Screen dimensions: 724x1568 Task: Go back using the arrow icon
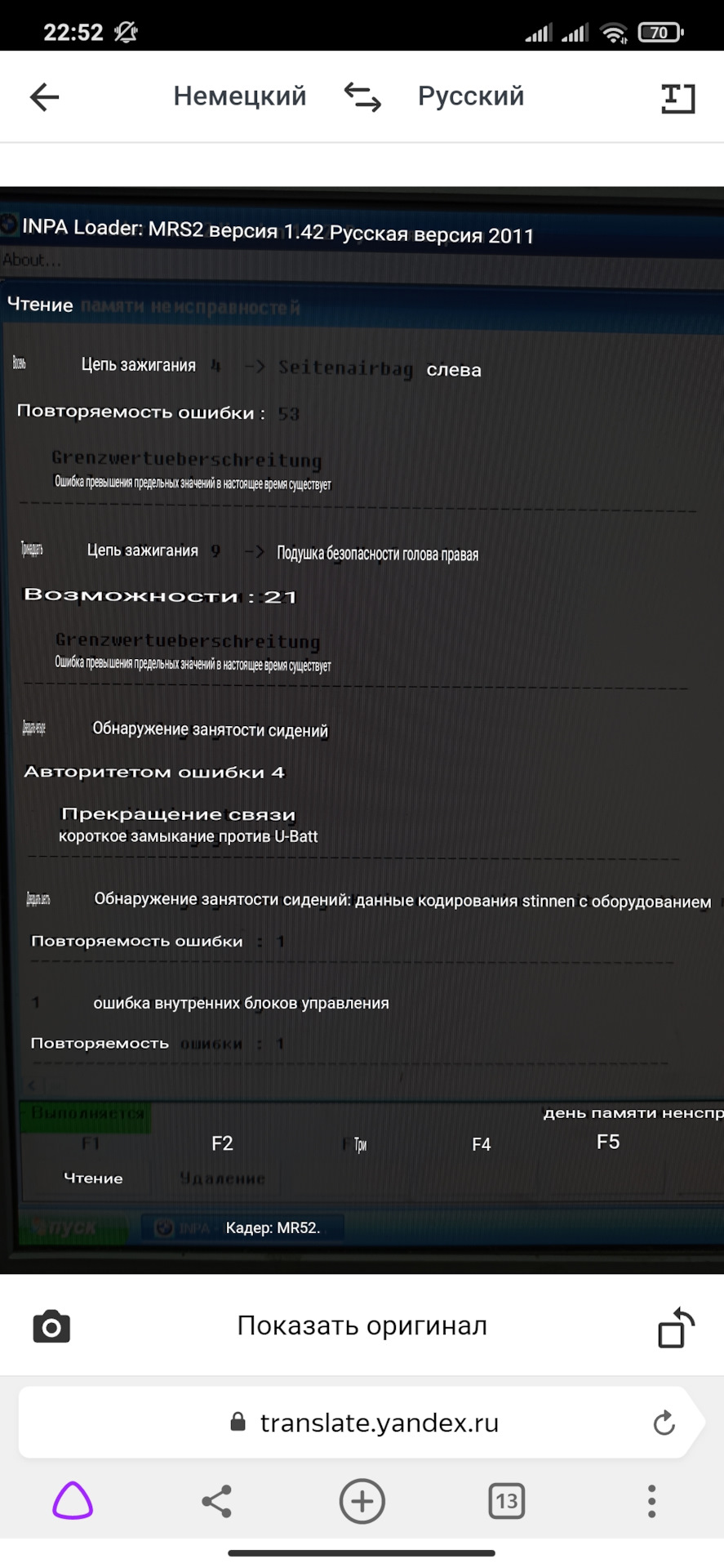coord(44,97)
